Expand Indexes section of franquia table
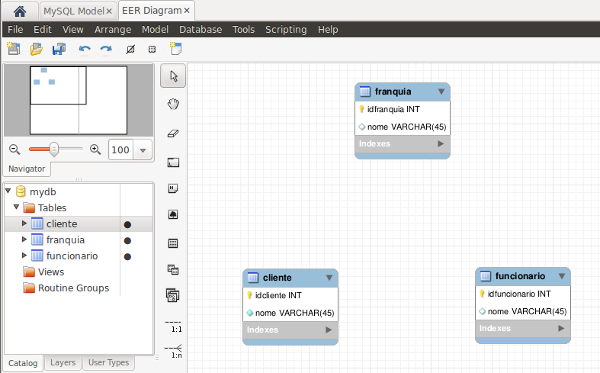 click(x=441, y=144)
